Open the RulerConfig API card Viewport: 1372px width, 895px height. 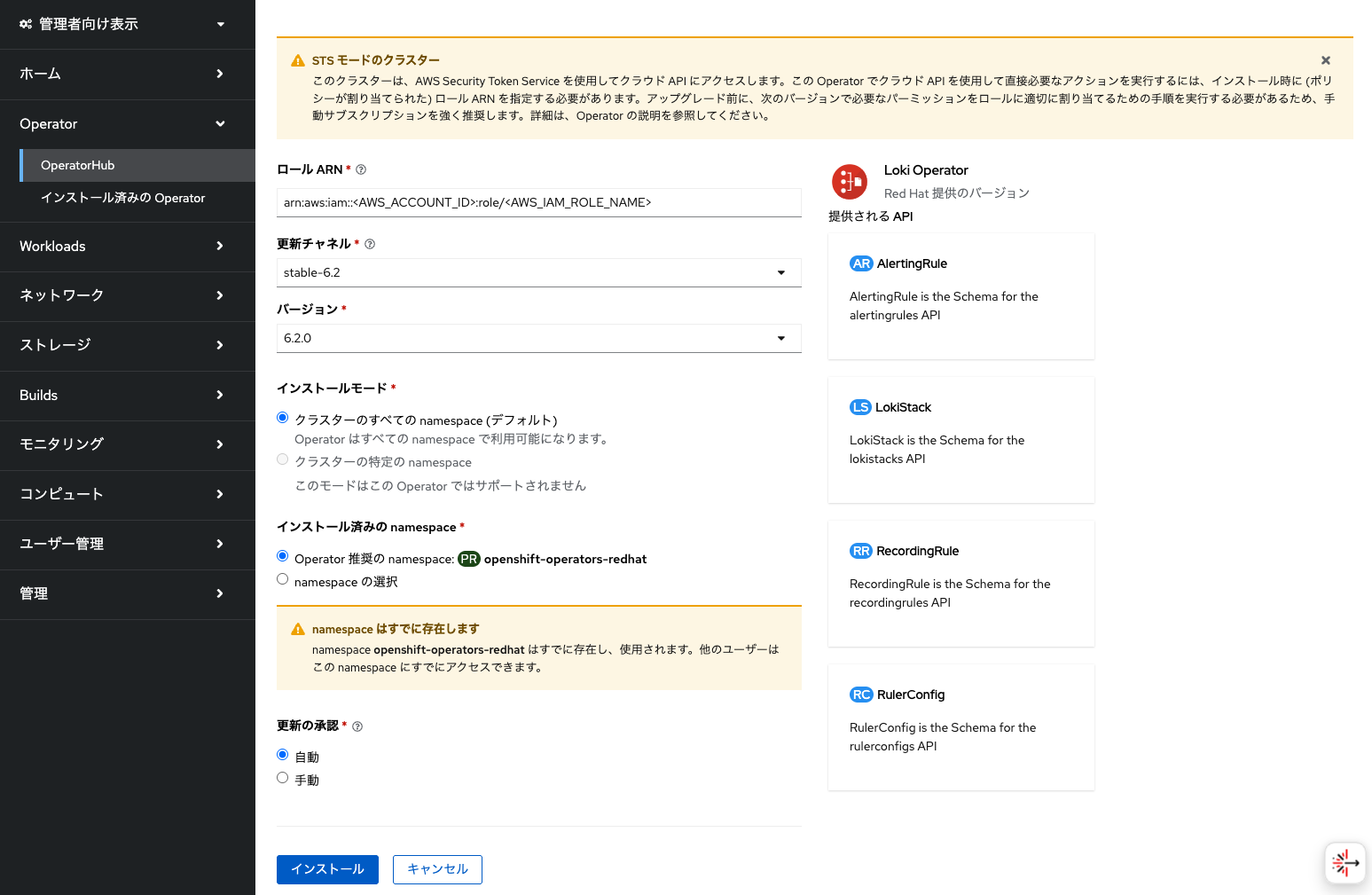[x=961, y=727]
